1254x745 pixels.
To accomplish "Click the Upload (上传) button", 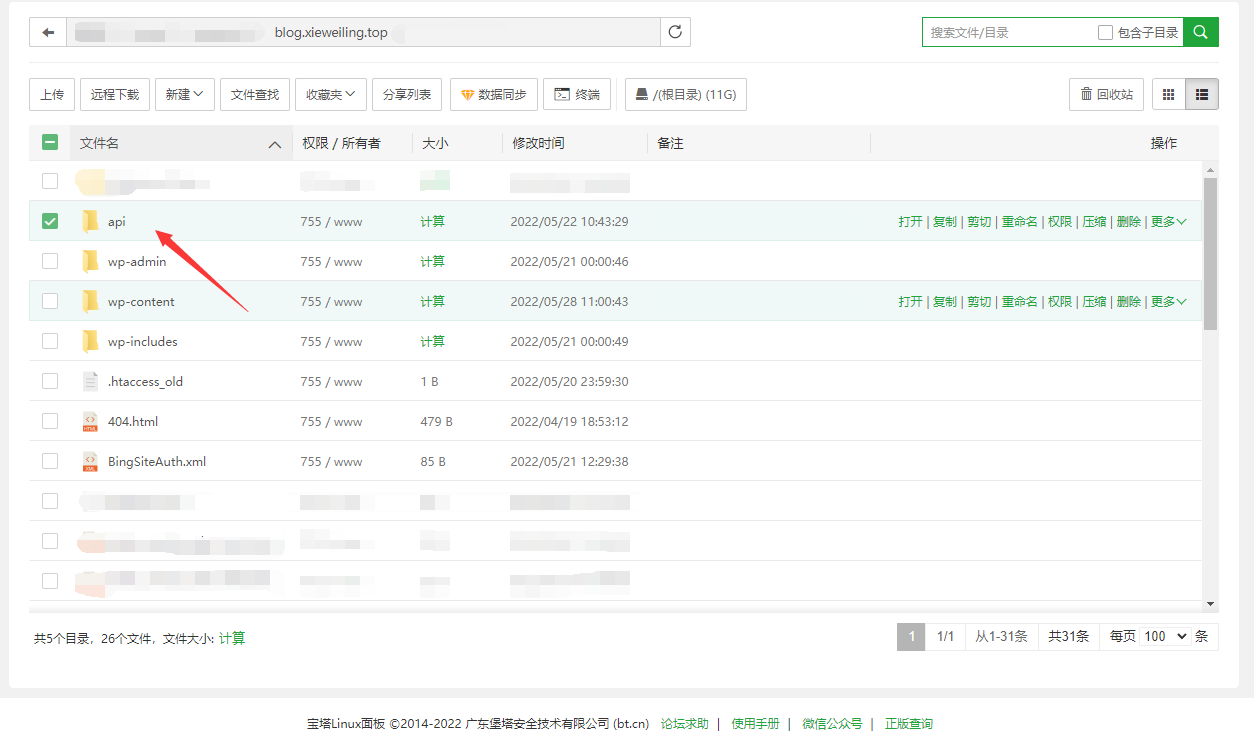I will (x=52, y=94).
